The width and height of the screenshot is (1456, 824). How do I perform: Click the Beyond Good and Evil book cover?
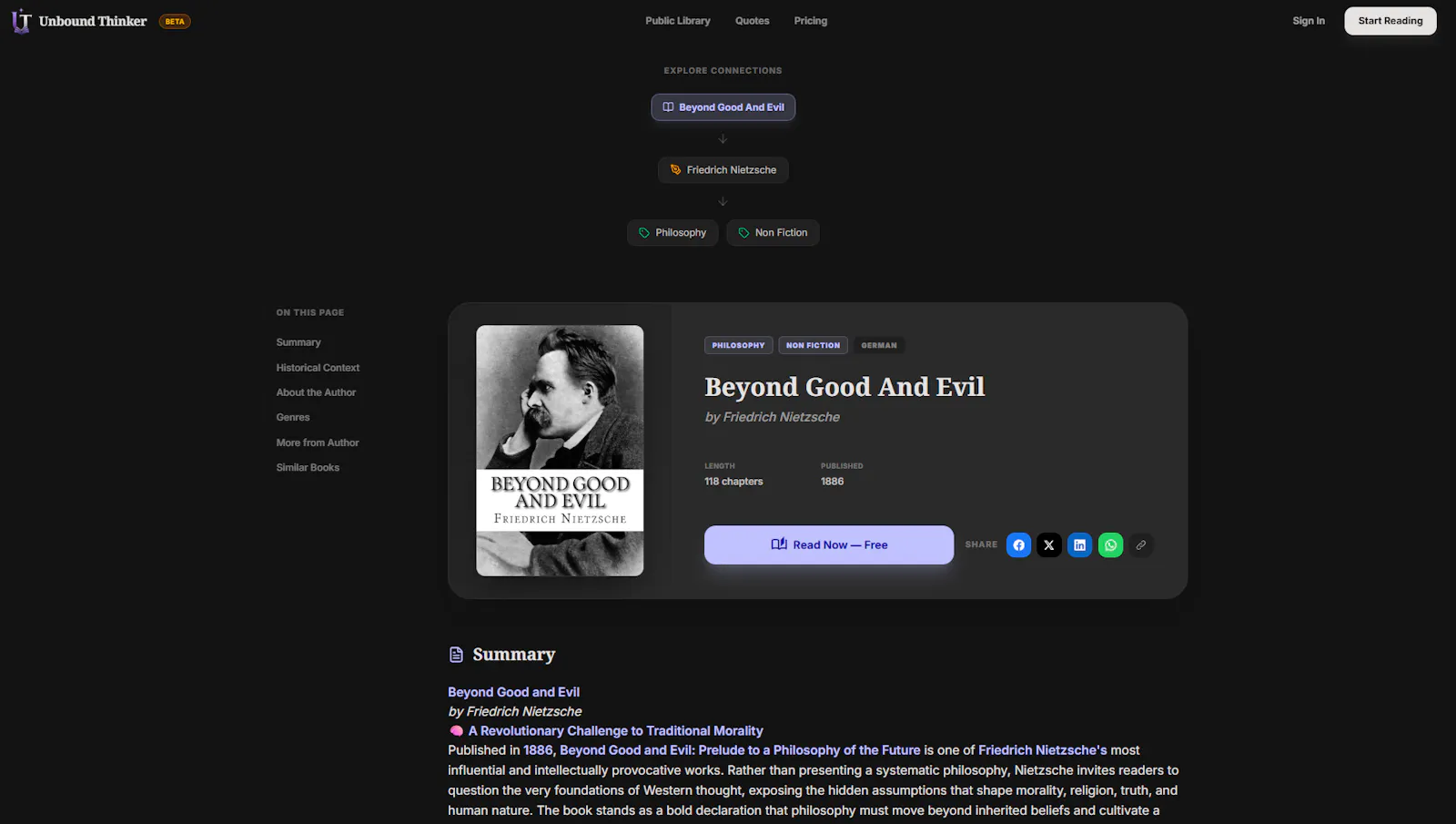point(560,451)
